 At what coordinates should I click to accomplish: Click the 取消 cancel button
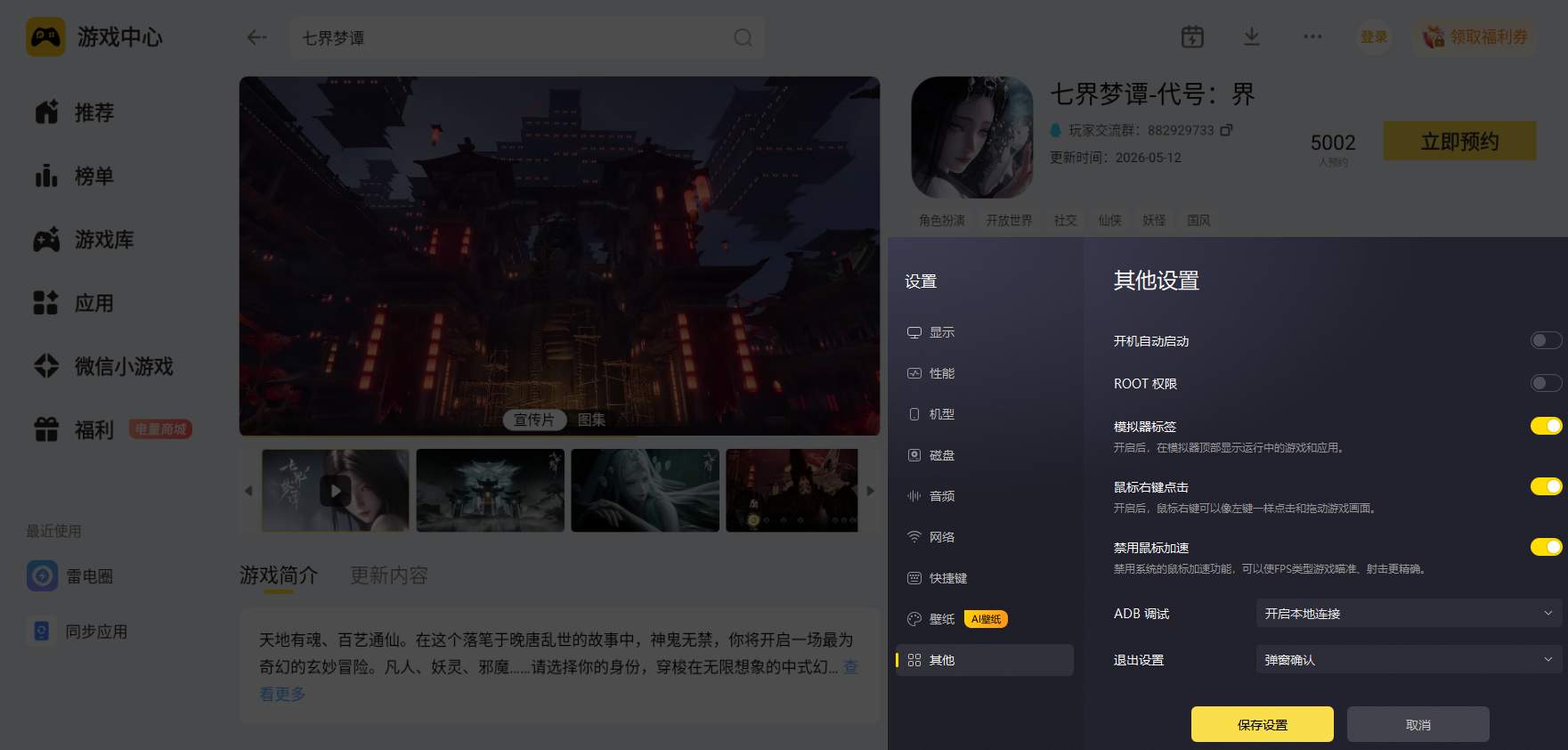1418,724
